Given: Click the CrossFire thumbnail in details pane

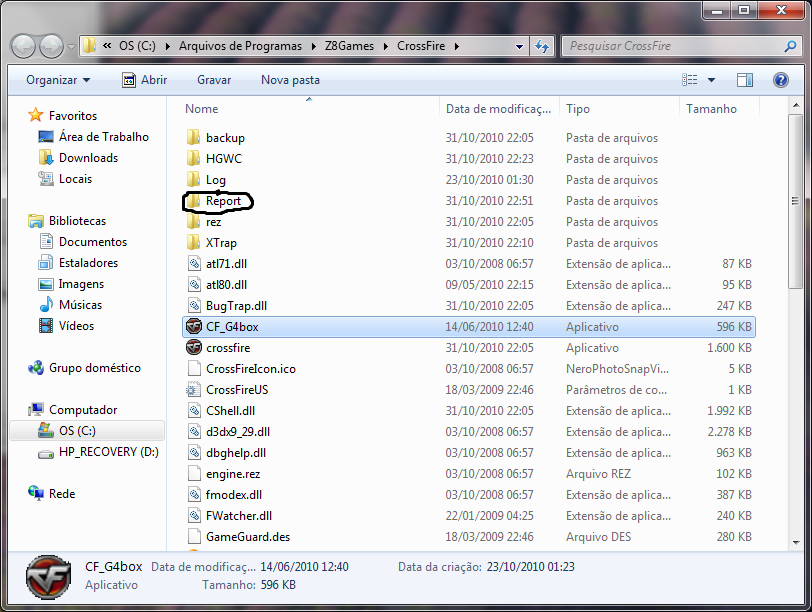Looking at the screenshot, I should click(x=49, y=577).
